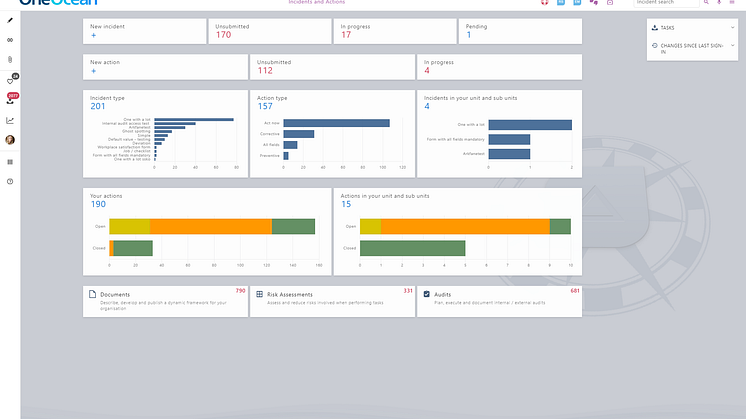746x419 pixels.
Task: Click the round icon at the bottom of the sidebar
Action: point(10,182)
